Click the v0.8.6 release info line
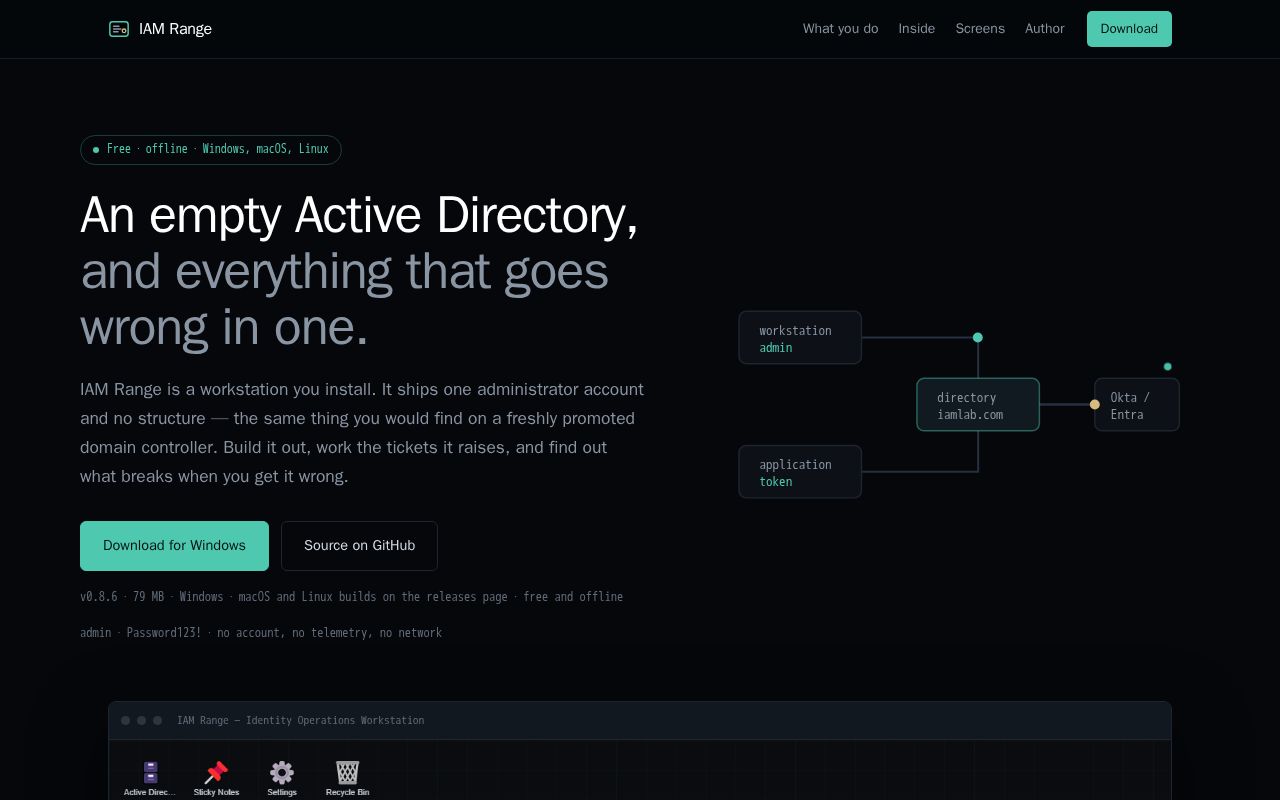 point(351,597)
